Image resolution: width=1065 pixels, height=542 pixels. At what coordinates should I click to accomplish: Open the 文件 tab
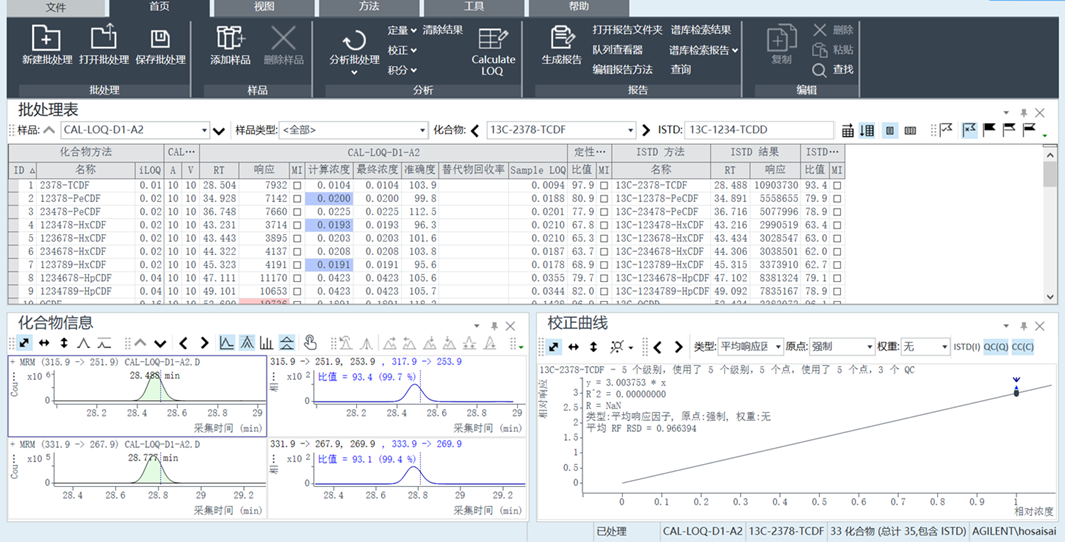(56, 7)
